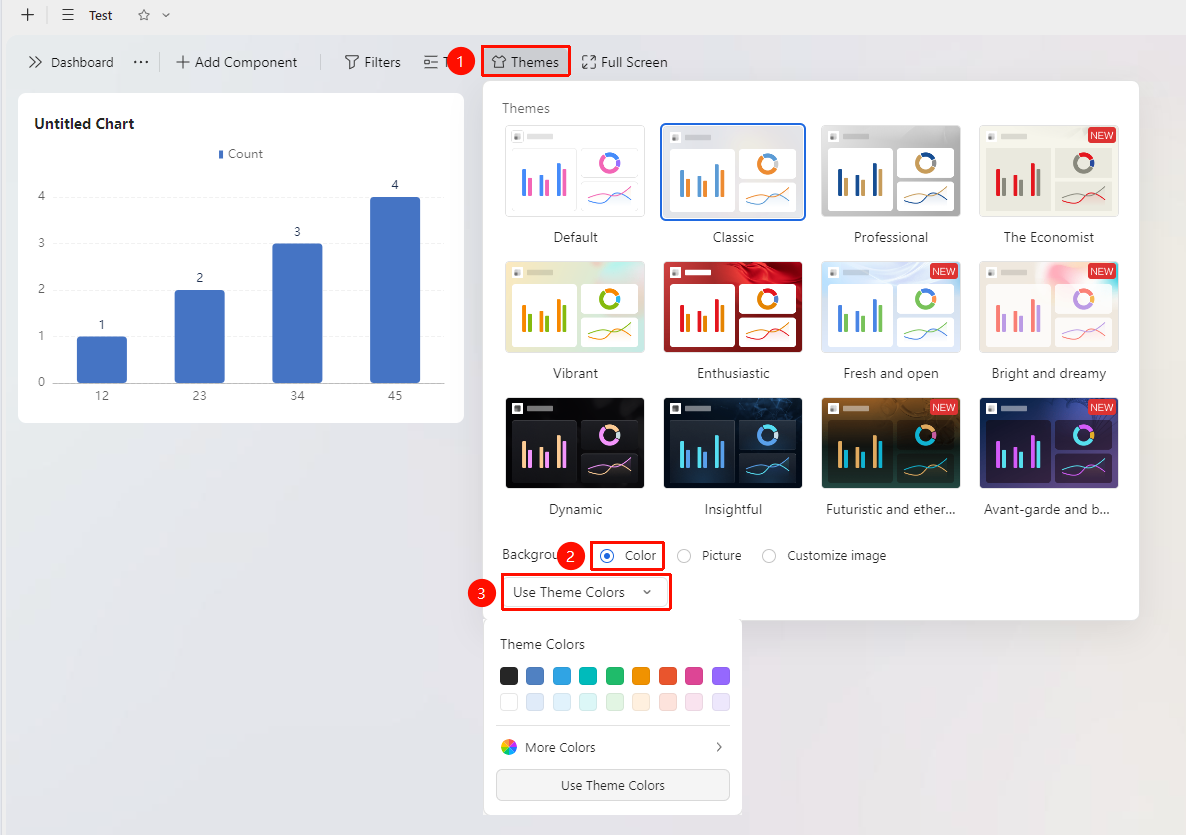Viewport: 1186px width, 835px height.
Task: Pick the white theme color swatch
Action: (x=509, y=702)
